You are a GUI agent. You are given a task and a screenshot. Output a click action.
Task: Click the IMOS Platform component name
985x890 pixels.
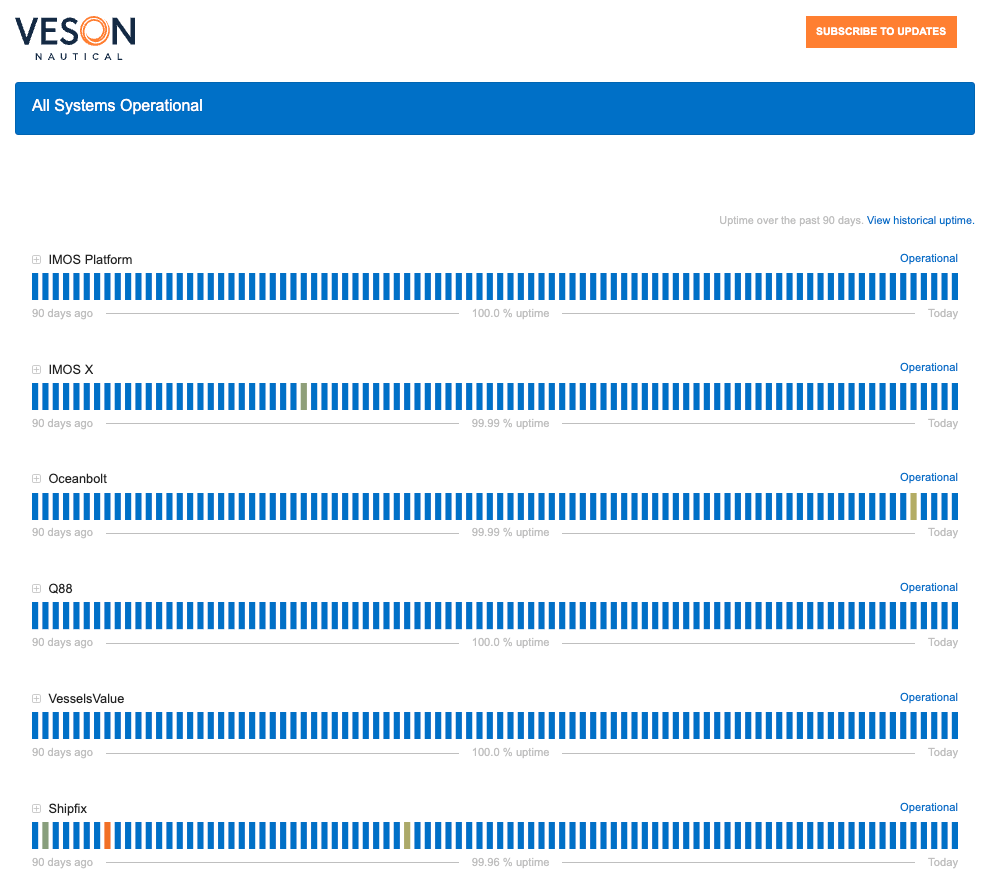click(90, 260)
